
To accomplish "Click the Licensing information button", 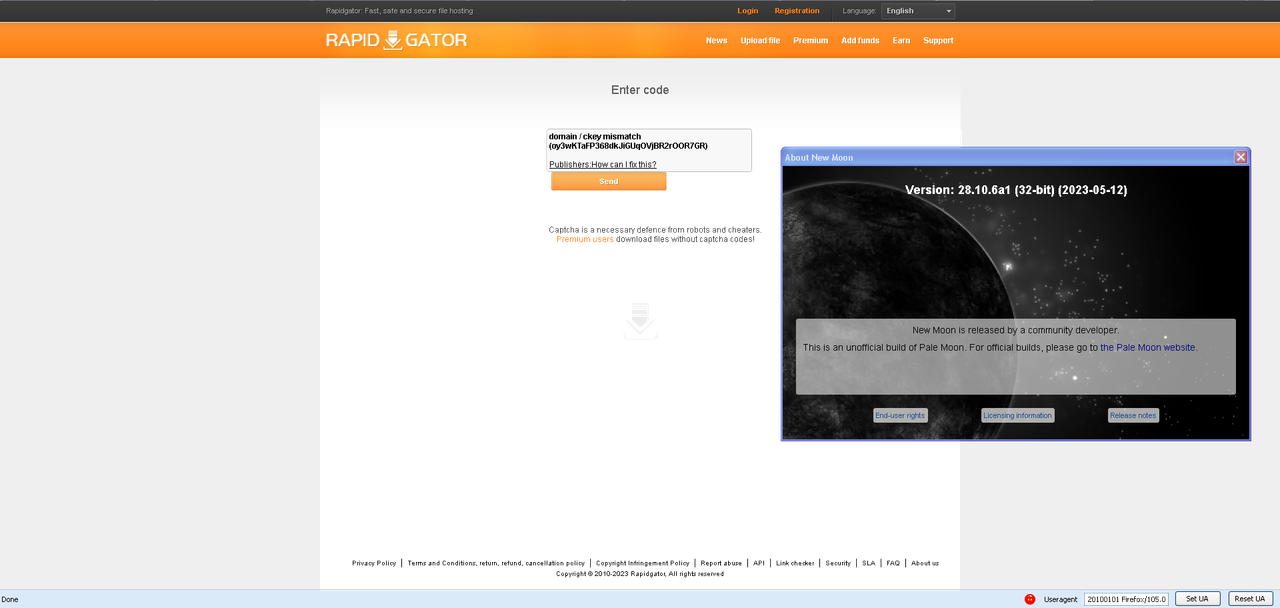I will (1017, 415).
